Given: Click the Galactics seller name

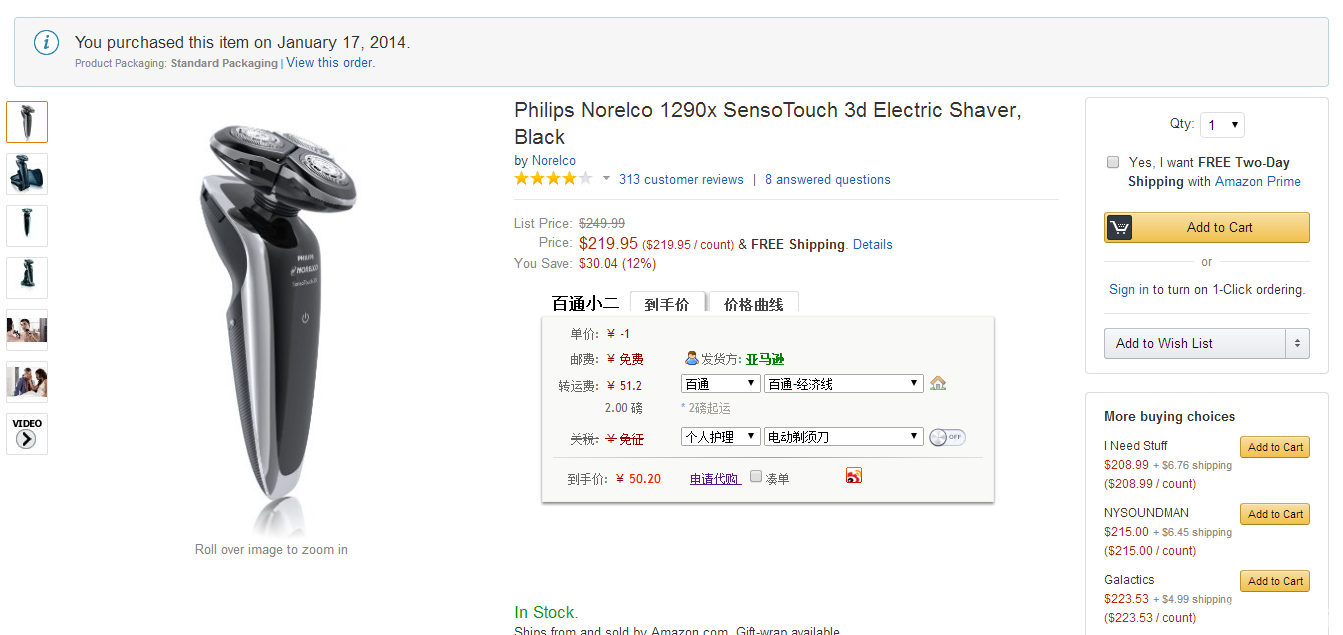Looking at the screenshot, I should pyautogui.click(x=1129, y=580).
